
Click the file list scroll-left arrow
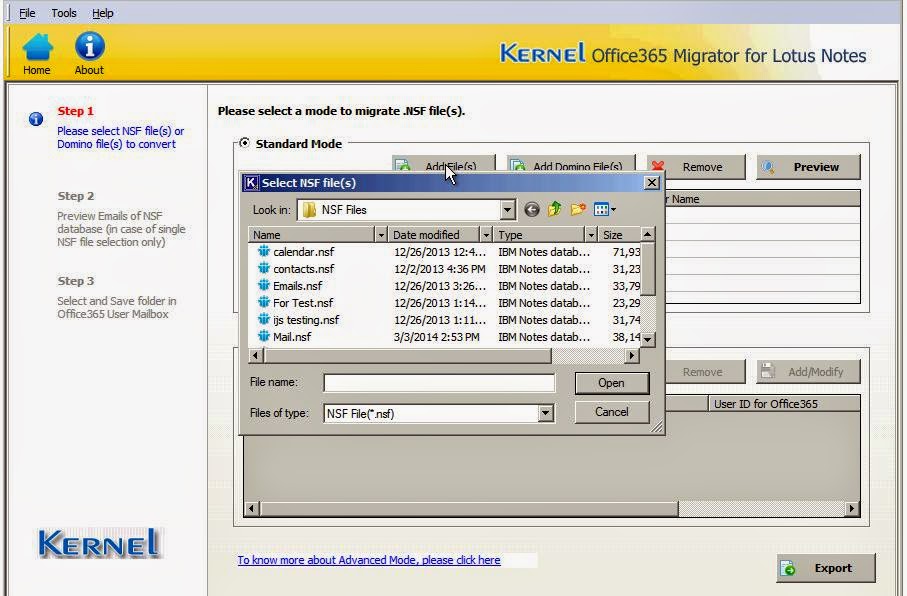256,356
